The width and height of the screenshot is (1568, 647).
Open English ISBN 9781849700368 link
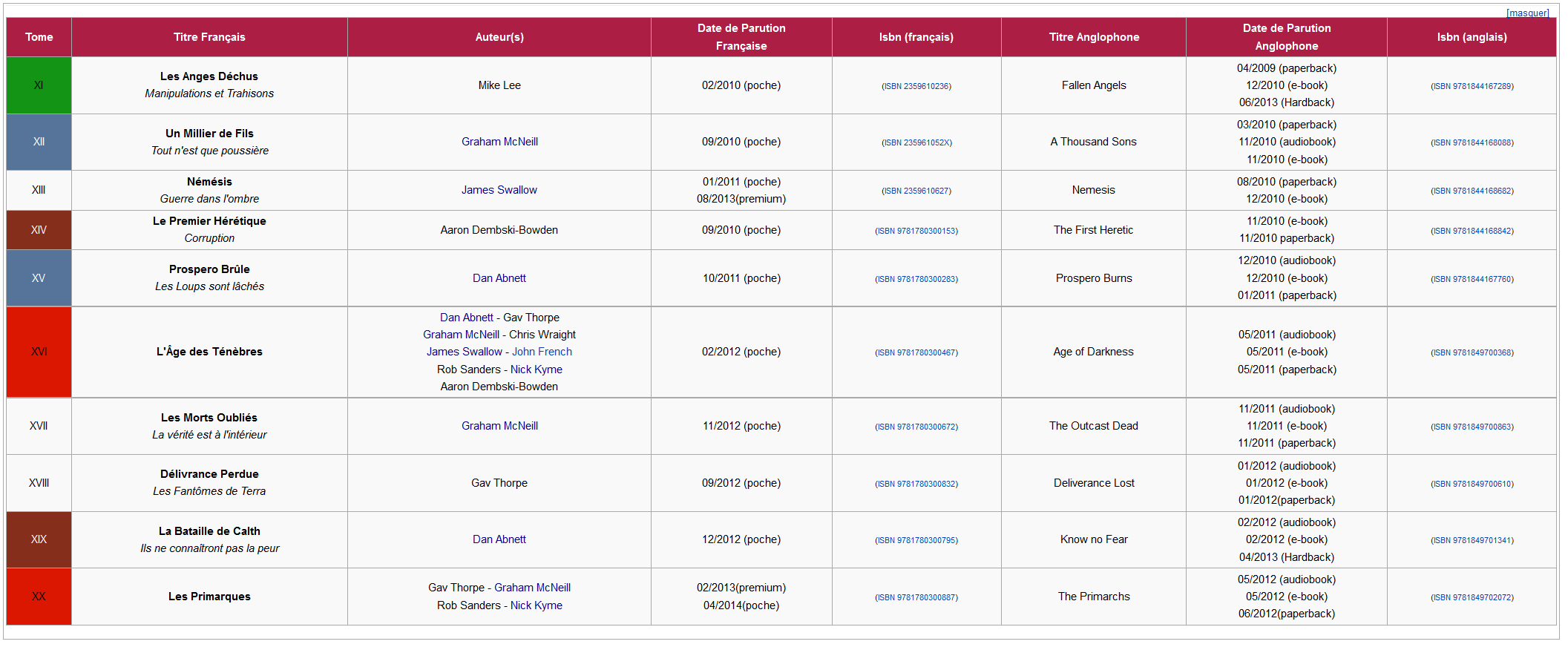[1472, 352]
